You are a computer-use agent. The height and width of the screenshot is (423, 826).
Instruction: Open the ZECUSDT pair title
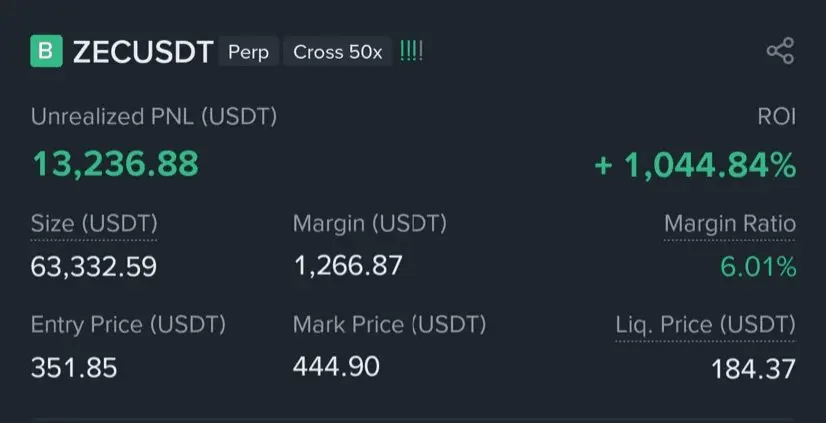click(143, 52)
